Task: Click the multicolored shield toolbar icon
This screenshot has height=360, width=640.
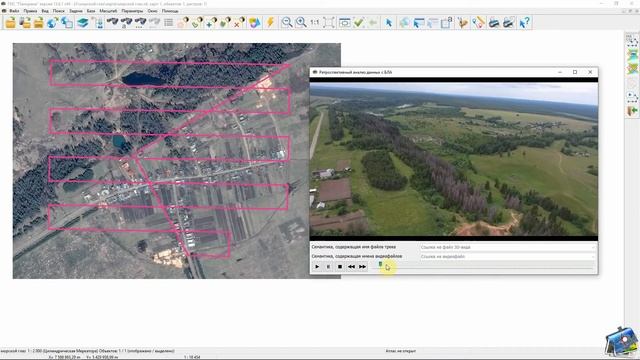Action: click(x=254, y=22)
